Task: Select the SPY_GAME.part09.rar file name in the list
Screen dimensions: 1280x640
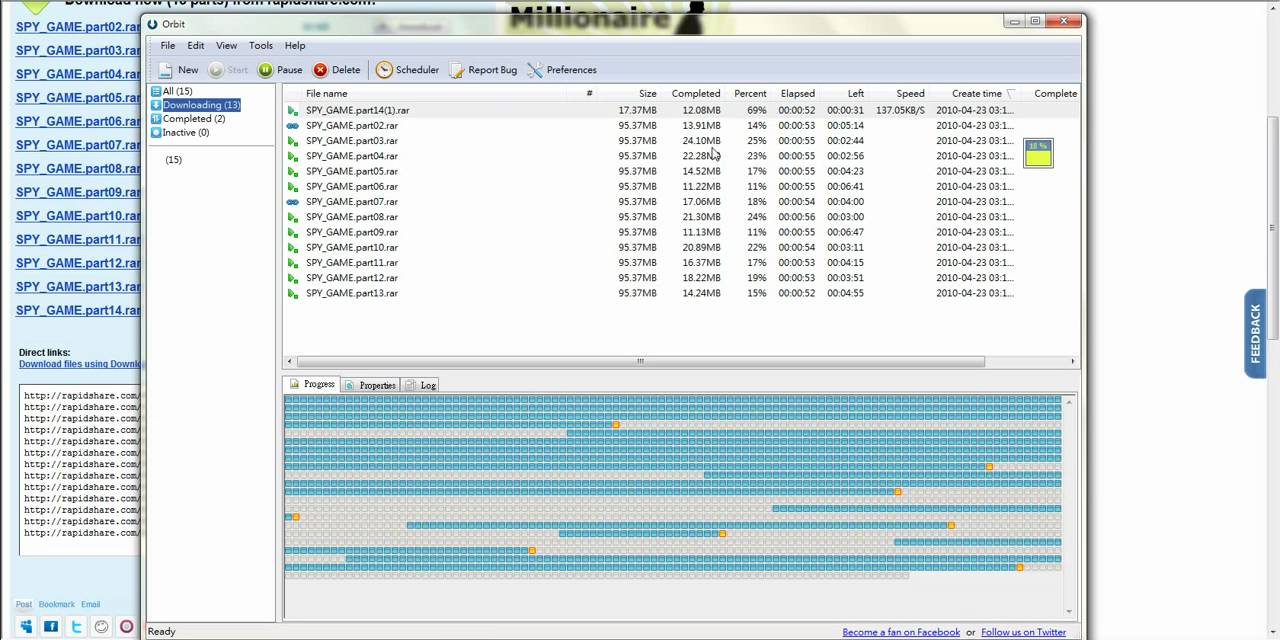Action: [x=352, y=232]
